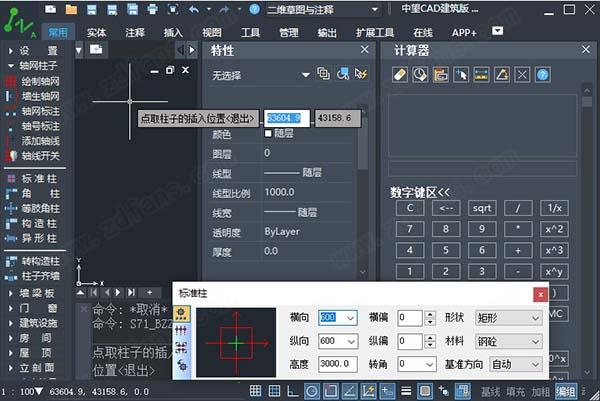Select 轴线开关 tool in left sidebar

click(x=33, y=156)
